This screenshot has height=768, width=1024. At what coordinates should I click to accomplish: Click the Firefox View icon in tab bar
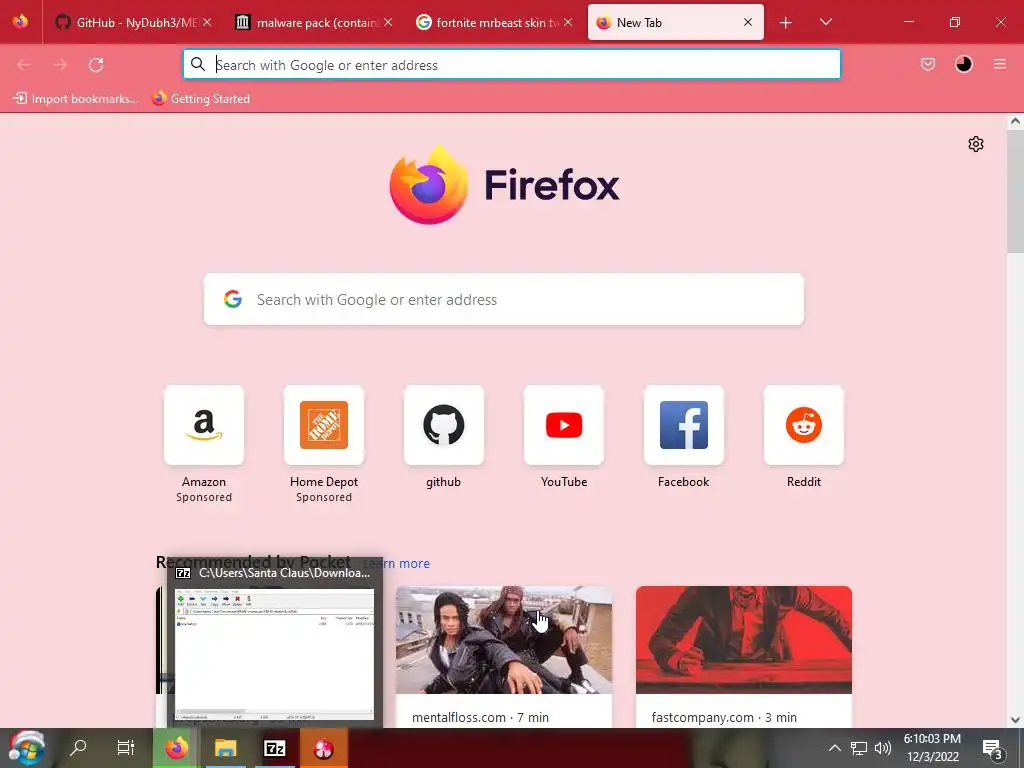pyautogui.click(x=20, y=22)
